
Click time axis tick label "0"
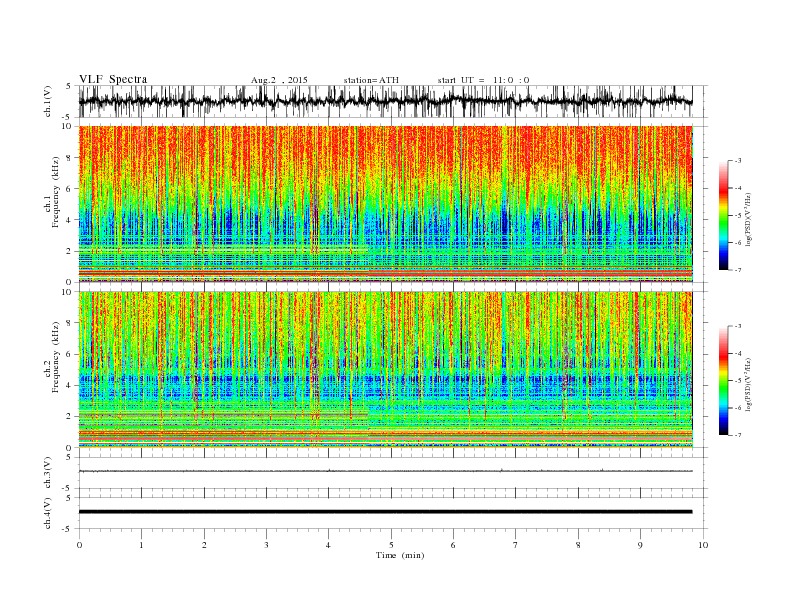pyautogui.click(x=79, y=545)
